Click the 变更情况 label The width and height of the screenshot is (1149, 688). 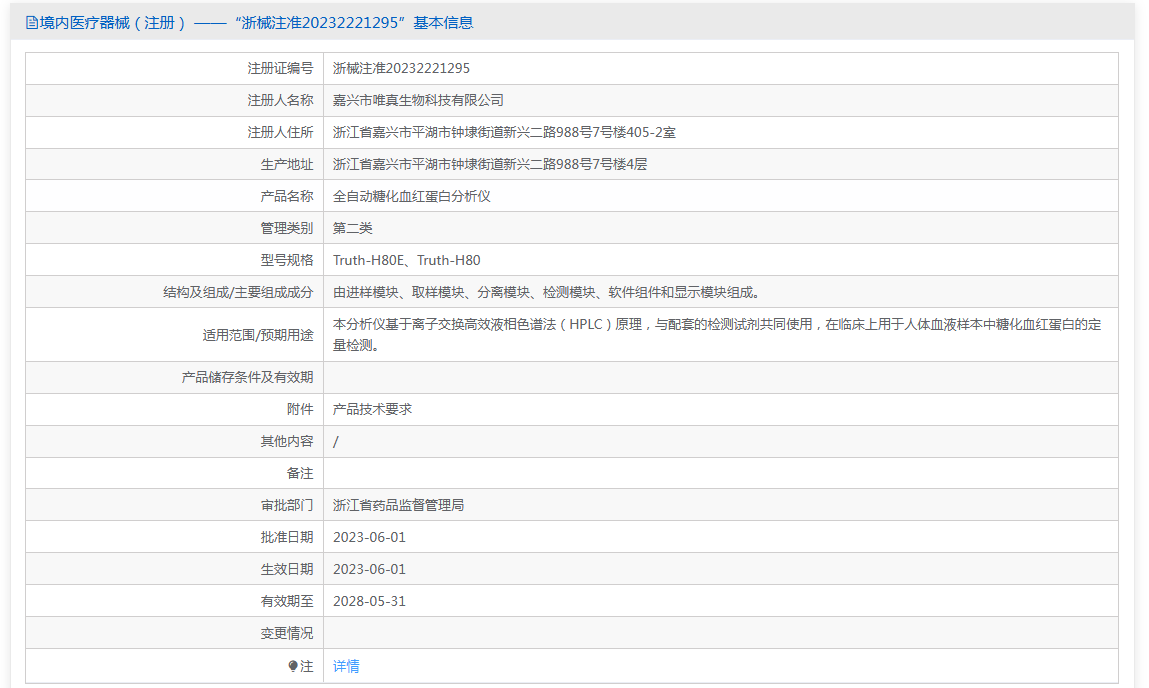[287, 633]
